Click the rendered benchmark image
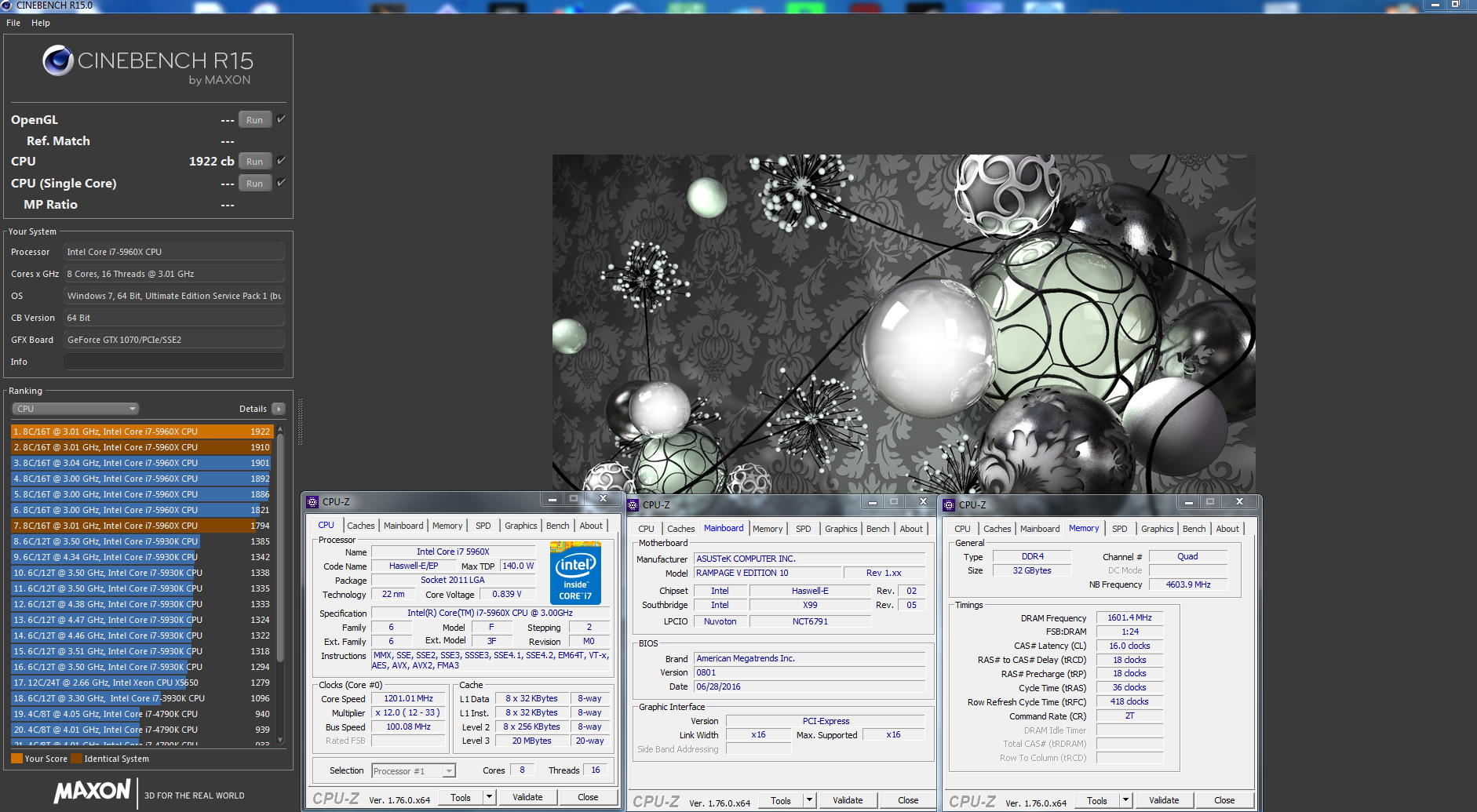This screenshot has height=812, width=1477. [903, 323]
